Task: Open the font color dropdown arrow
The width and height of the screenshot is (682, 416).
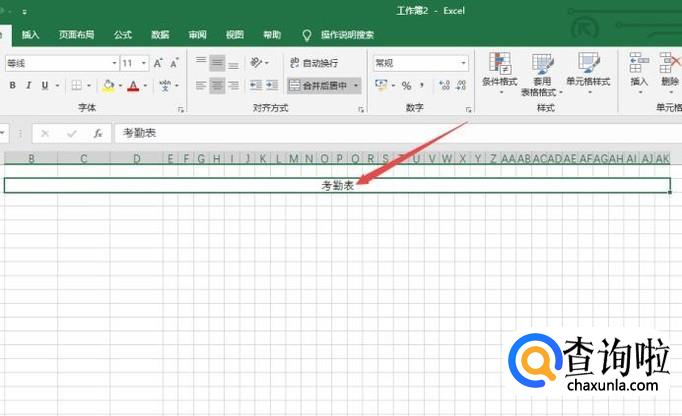Action: pyautogui.click(x=145, y=86)
